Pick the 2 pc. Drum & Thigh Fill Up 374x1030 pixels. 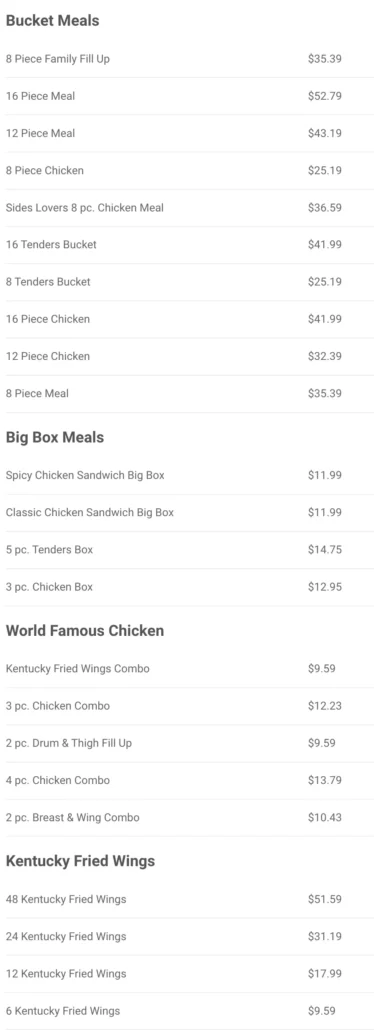coord(187,743)
